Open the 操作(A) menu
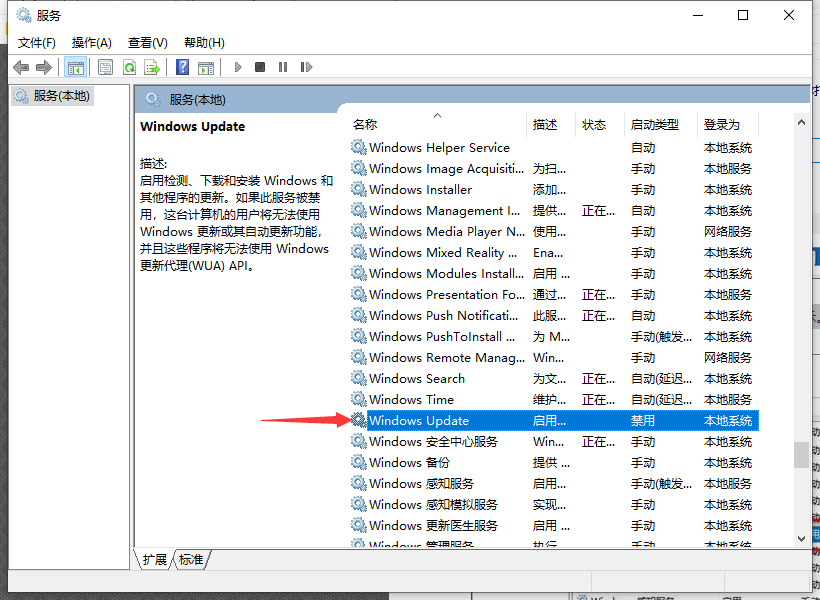The height and width of the screenshot is (600, 820). (92, 43)
